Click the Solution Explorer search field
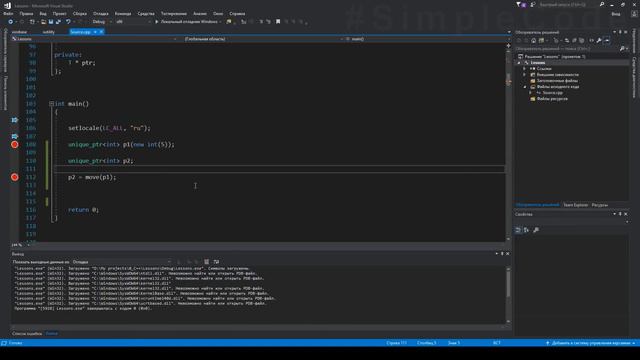 pos(567,49)
